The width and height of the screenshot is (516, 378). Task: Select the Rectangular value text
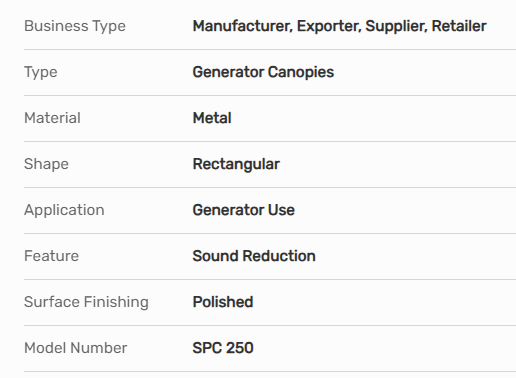(236, 164)
